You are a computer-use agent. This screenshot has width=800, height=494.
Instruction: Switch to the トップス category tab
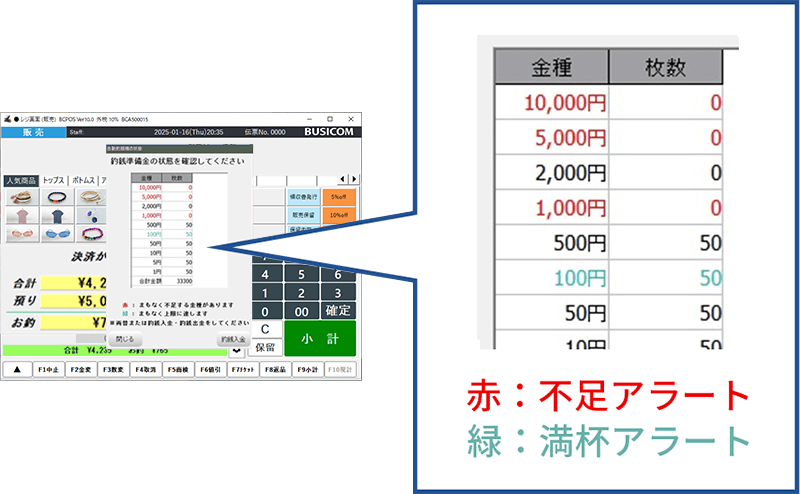[53, 180]
